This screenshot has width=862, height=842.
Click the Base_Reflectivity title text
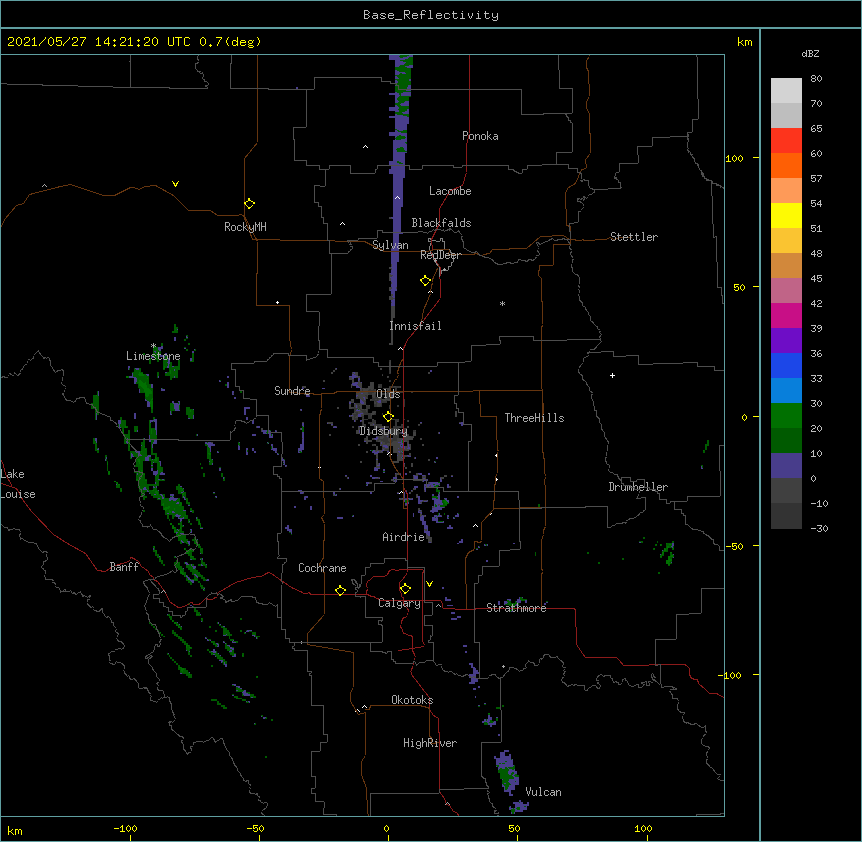pos(431,15)
